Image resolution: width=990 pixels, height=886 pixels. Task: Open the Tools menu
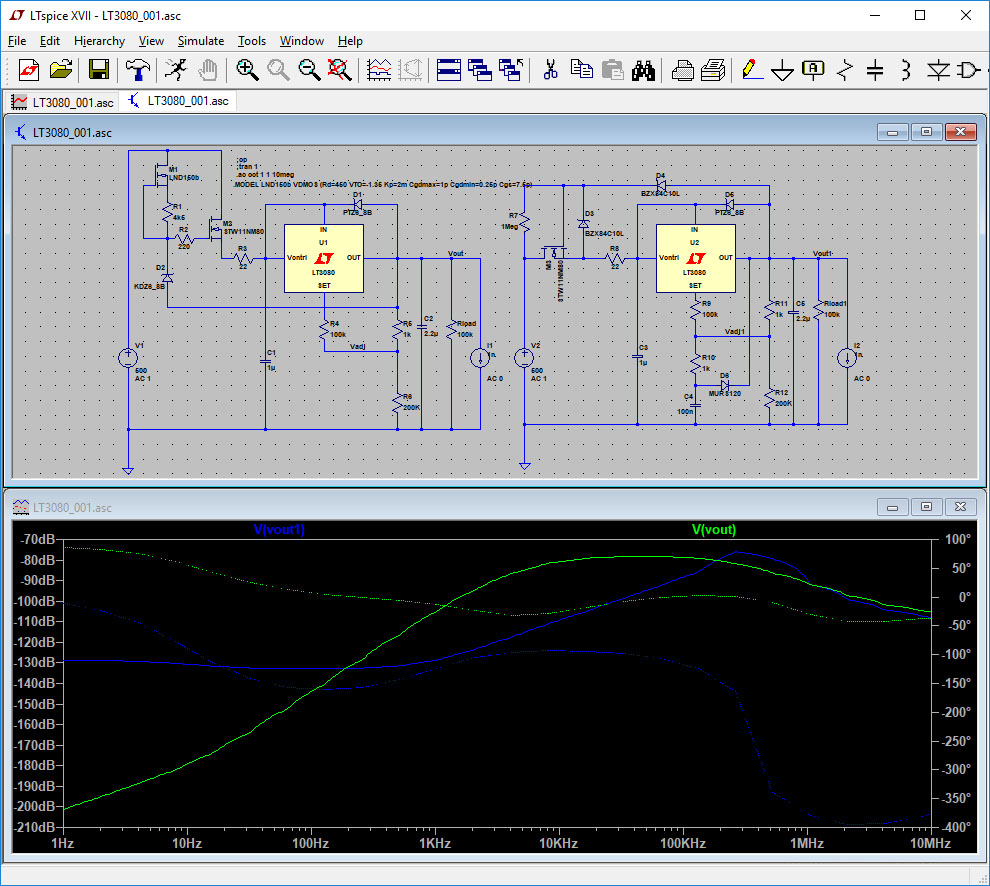point(252,41)
